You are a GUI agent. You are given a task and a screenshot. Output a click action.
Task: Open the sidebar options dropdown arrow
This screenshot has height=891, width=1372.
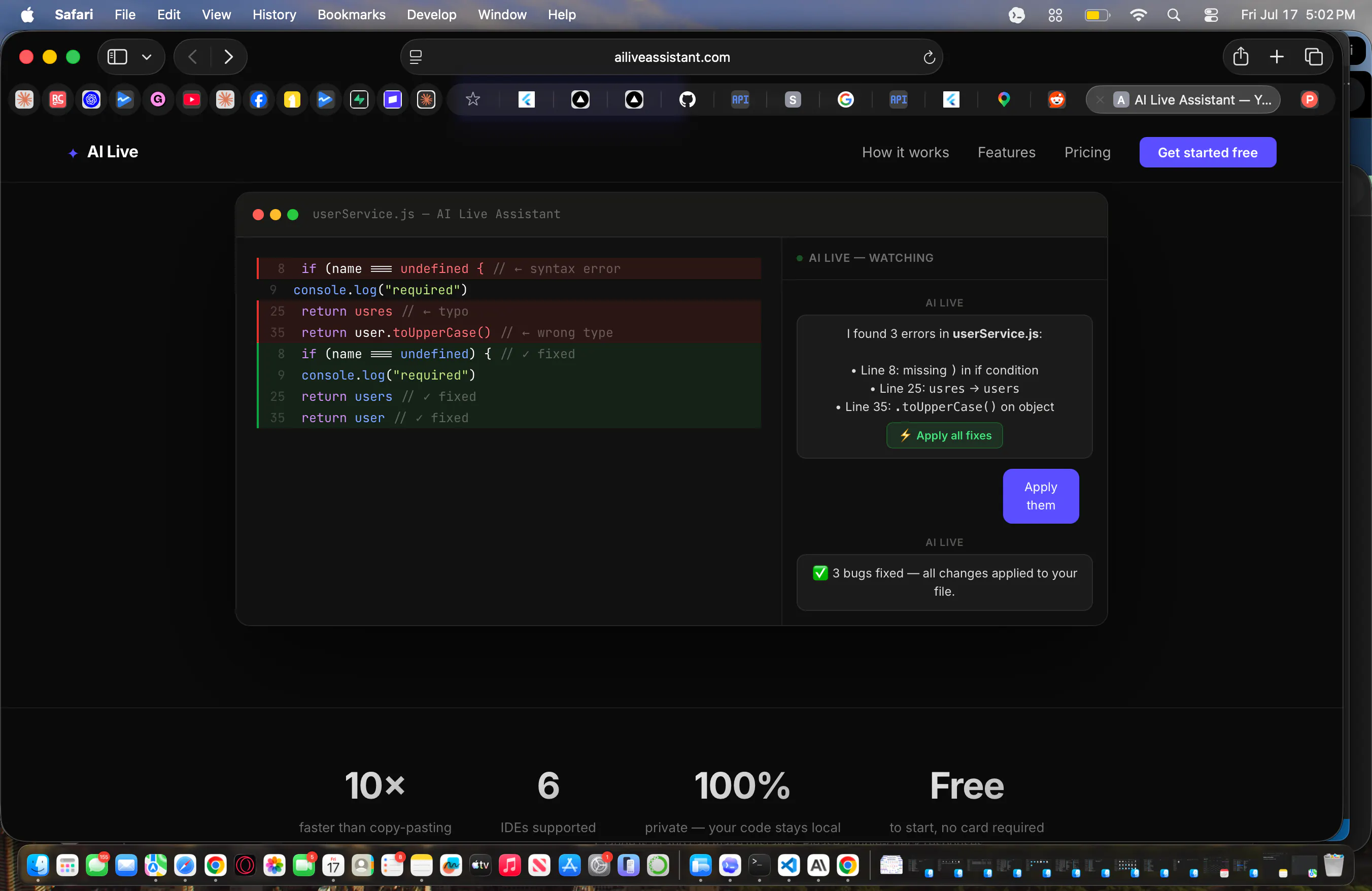(x=147, y=57)
